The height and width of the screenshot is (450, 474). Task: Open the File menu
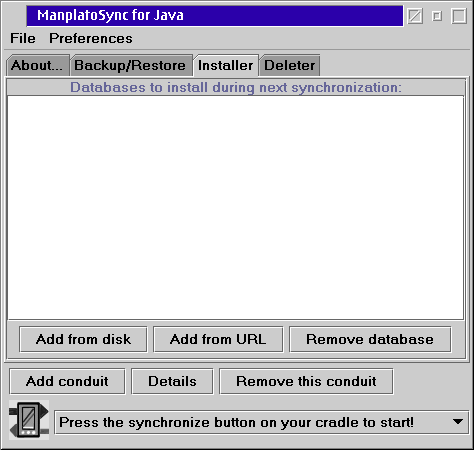point(23,38)
